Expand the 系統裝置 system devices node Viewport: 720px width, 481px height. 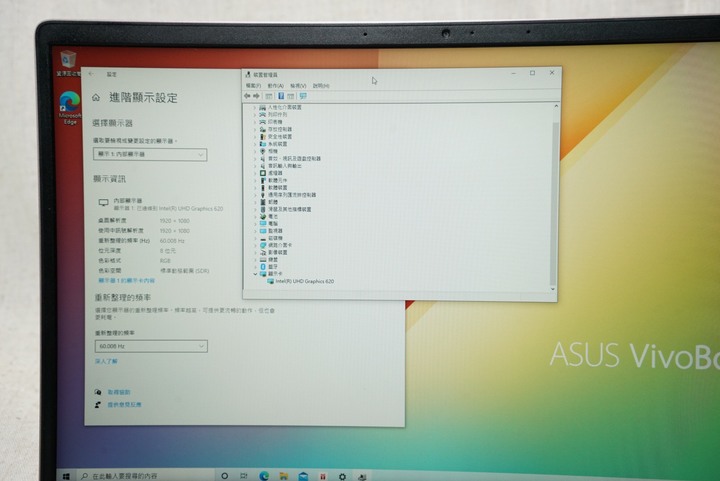(x=255, y=144)
